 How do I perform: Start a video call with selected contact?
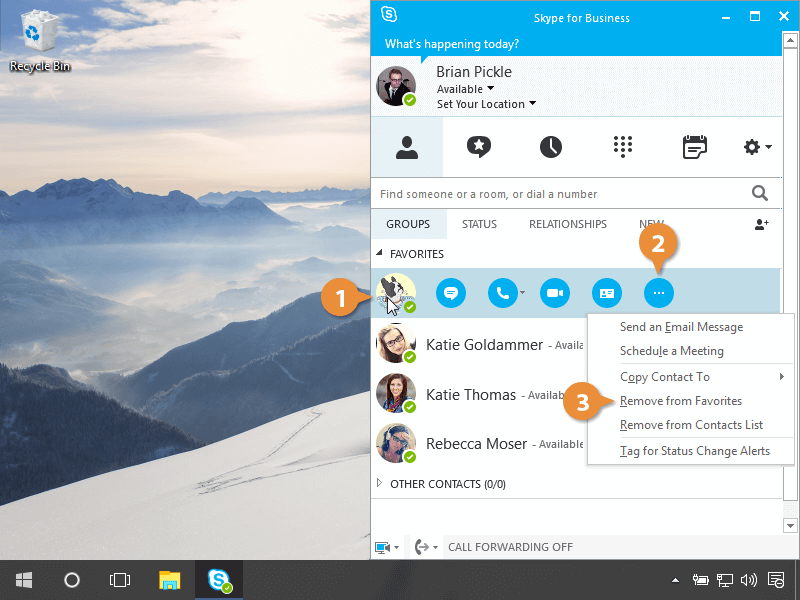click(x=555, y=293)
